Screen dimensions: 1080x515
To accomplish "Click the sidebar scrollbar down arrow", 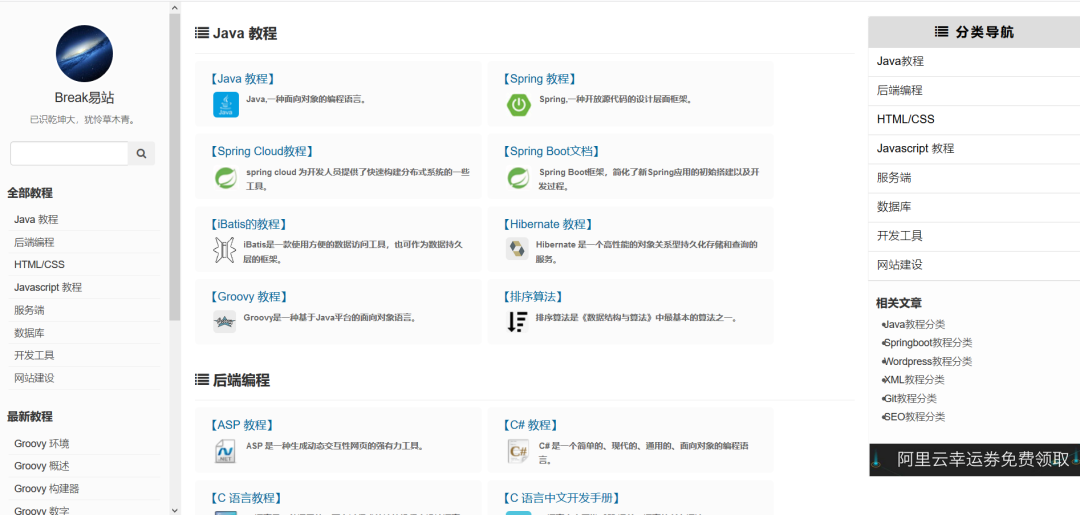I will click(174, 509).
